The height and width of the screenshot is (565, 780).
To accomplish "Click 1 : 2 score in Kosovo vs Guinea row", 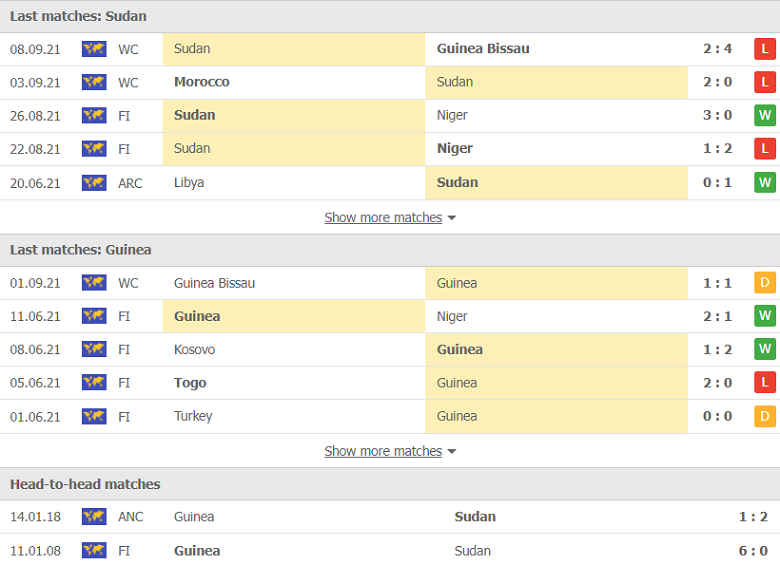I will pos(717,350).
